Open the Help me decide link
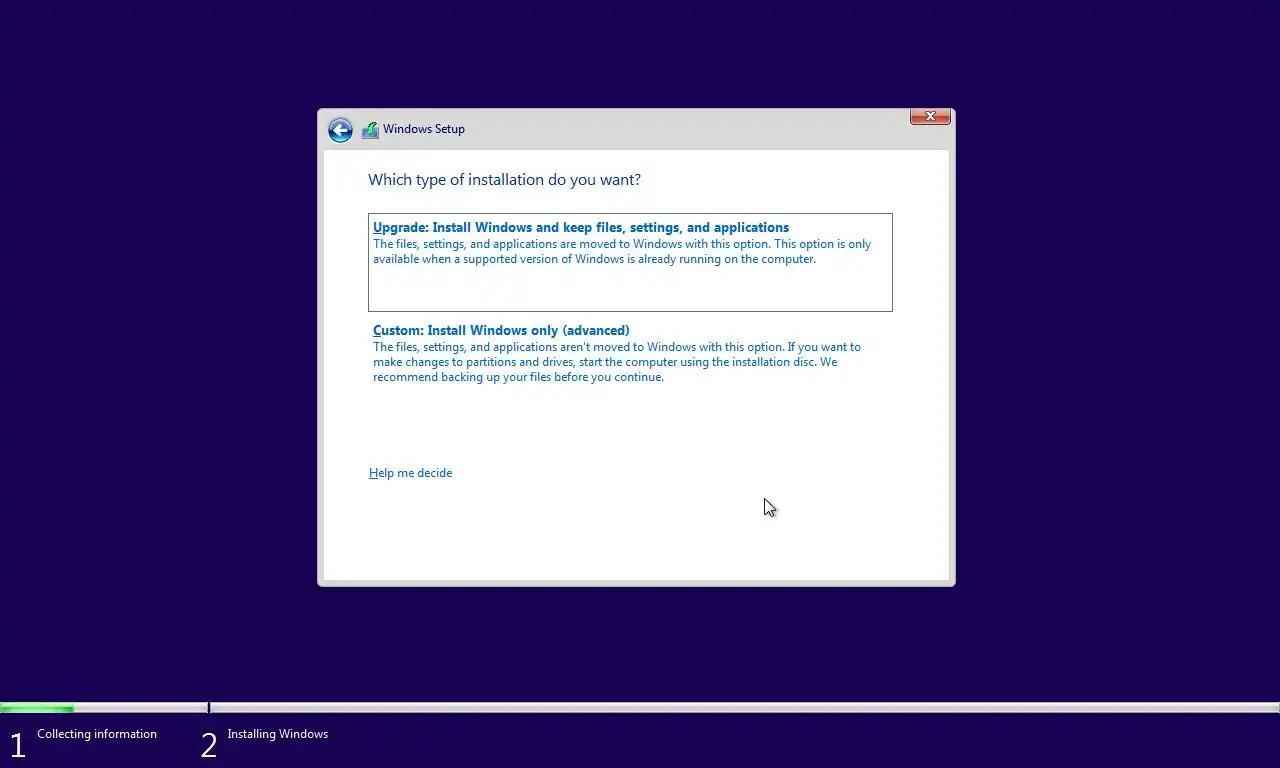Screen dimensions: 1280x768 (x=410, y=473)
